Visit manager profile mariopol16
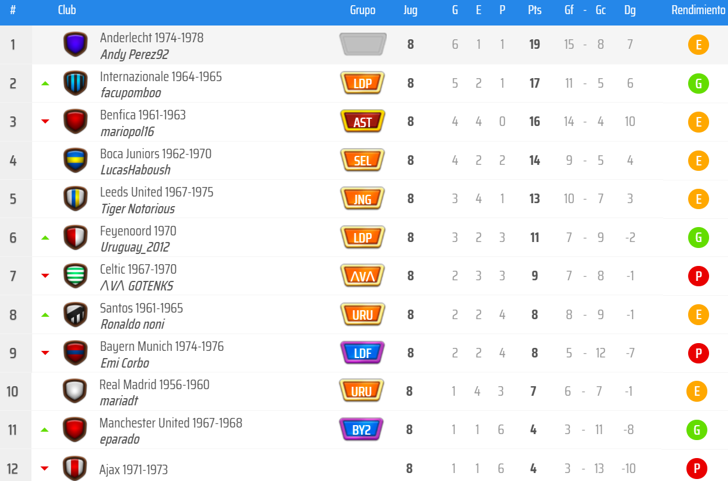The image size is (728, 481). coord(127,131)
